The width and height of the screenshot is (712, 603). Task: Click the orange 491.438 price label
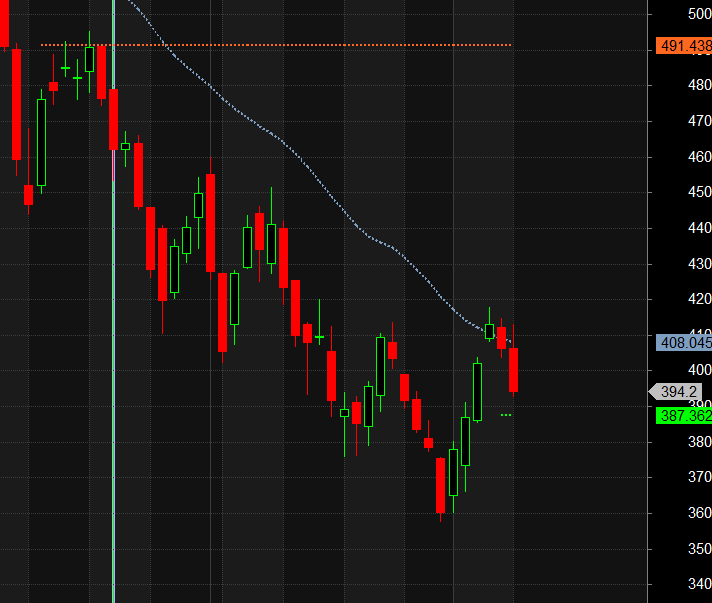tap(684, 46)
